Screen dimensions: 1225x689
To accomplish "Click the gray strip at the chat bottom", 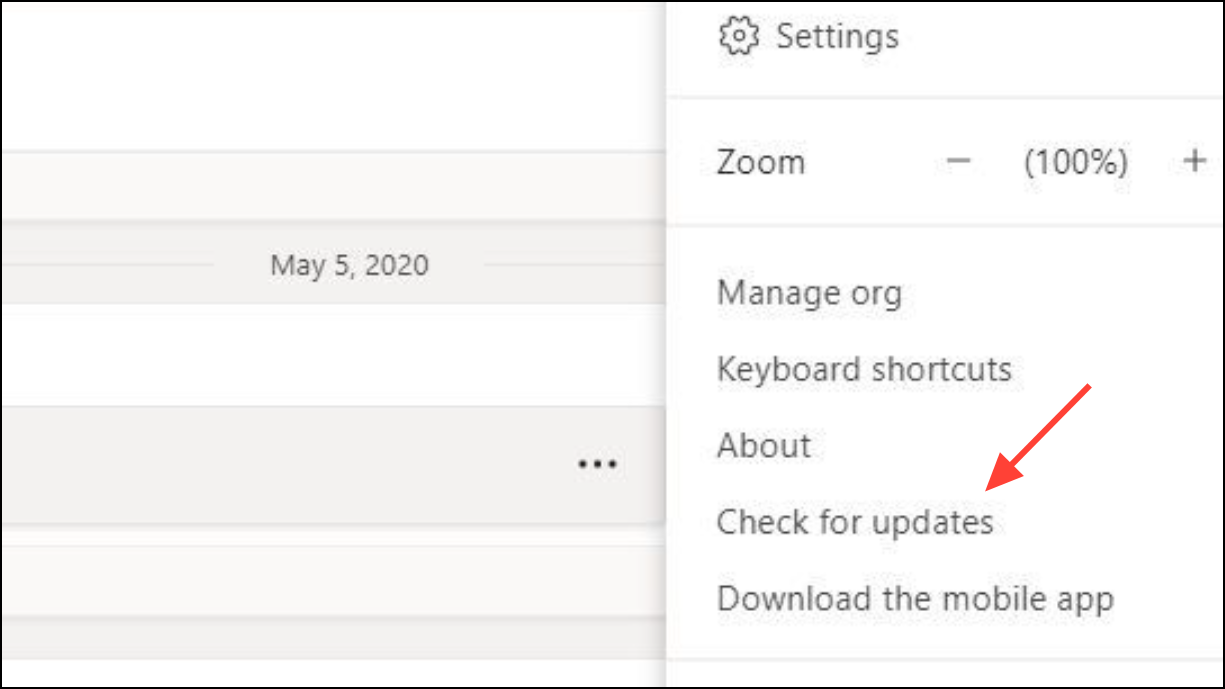I will tap(330, 637).
